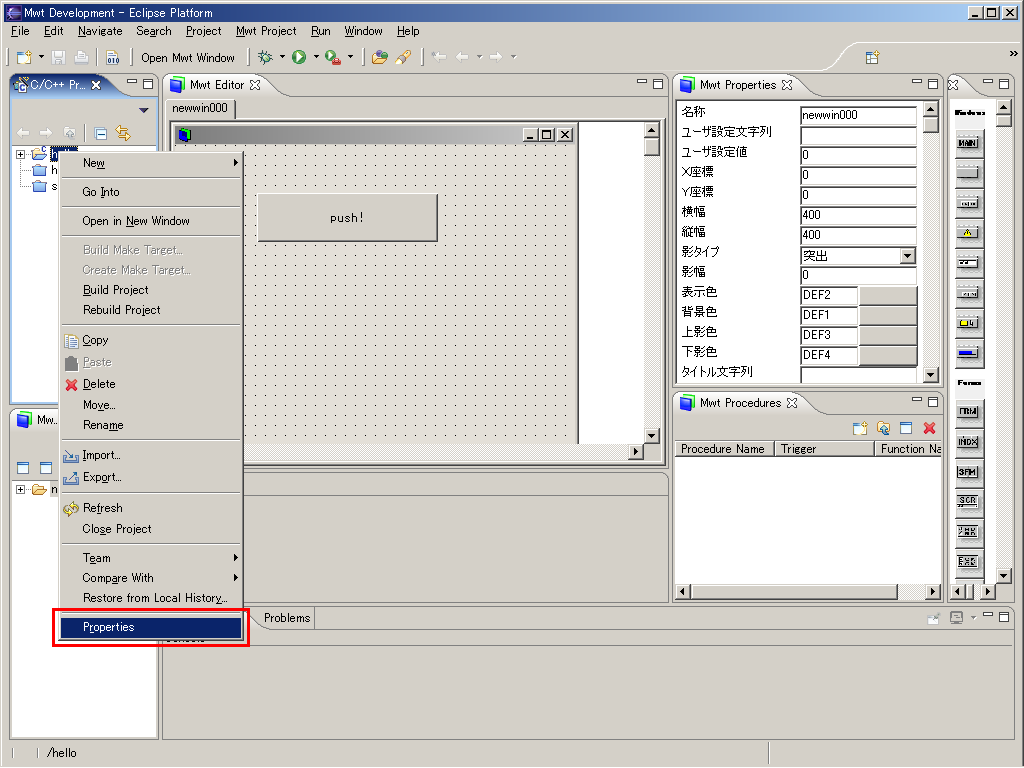Viewport: 1024px width, 768px height.
Task: Open the Mwt Project menu
Action: [266, 31]
